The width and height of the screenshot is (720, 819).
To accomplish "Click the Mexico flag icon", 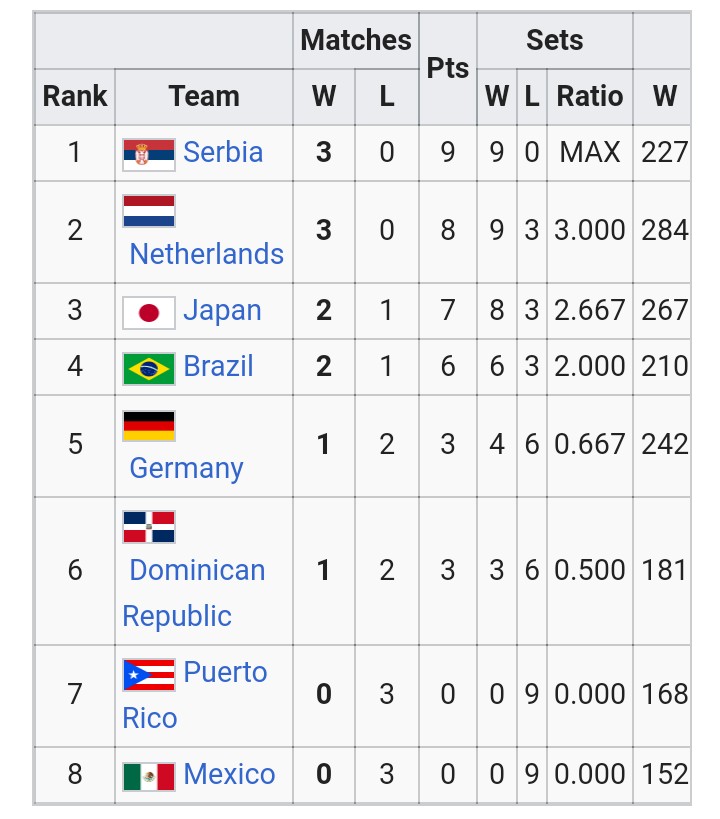I will click(149, 776).
